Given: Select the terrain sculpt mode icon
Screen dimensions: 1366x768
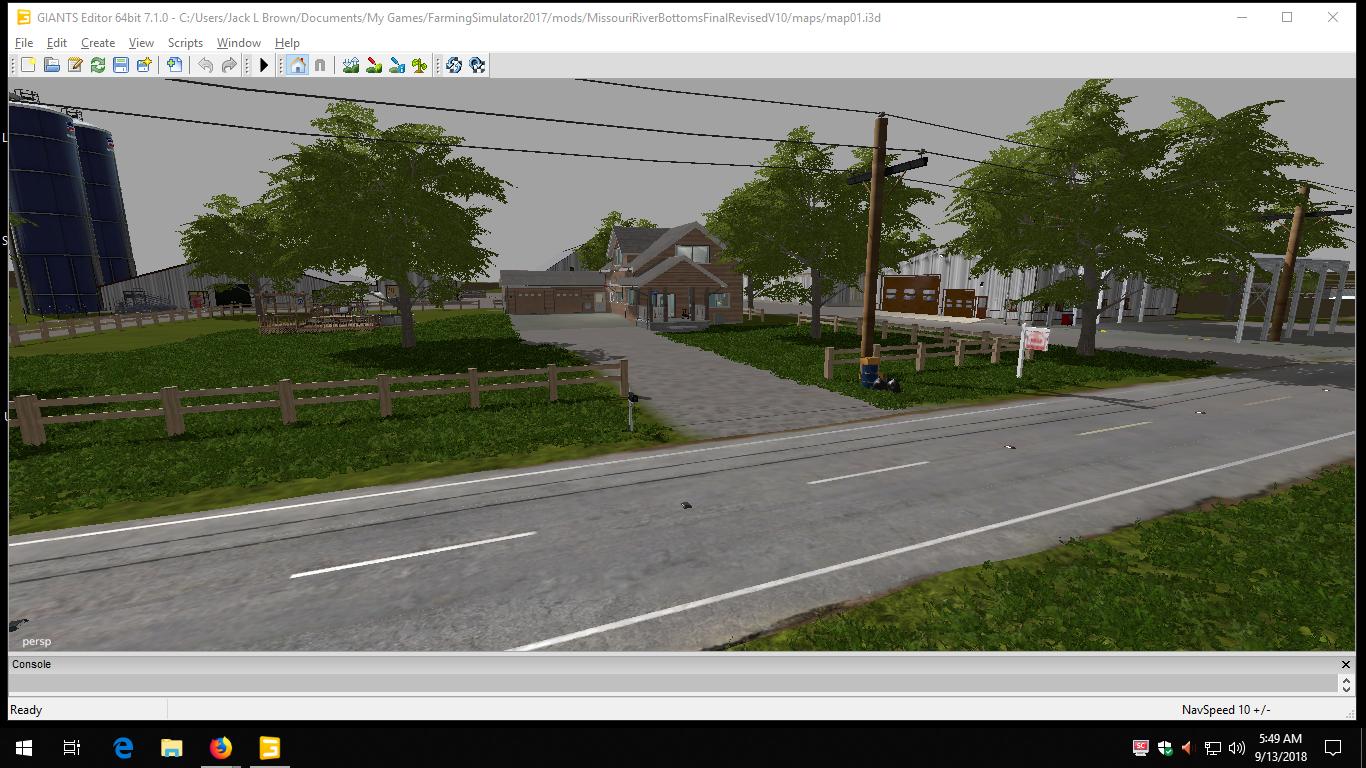Looking at the screenshot, I should pos(351,65).
